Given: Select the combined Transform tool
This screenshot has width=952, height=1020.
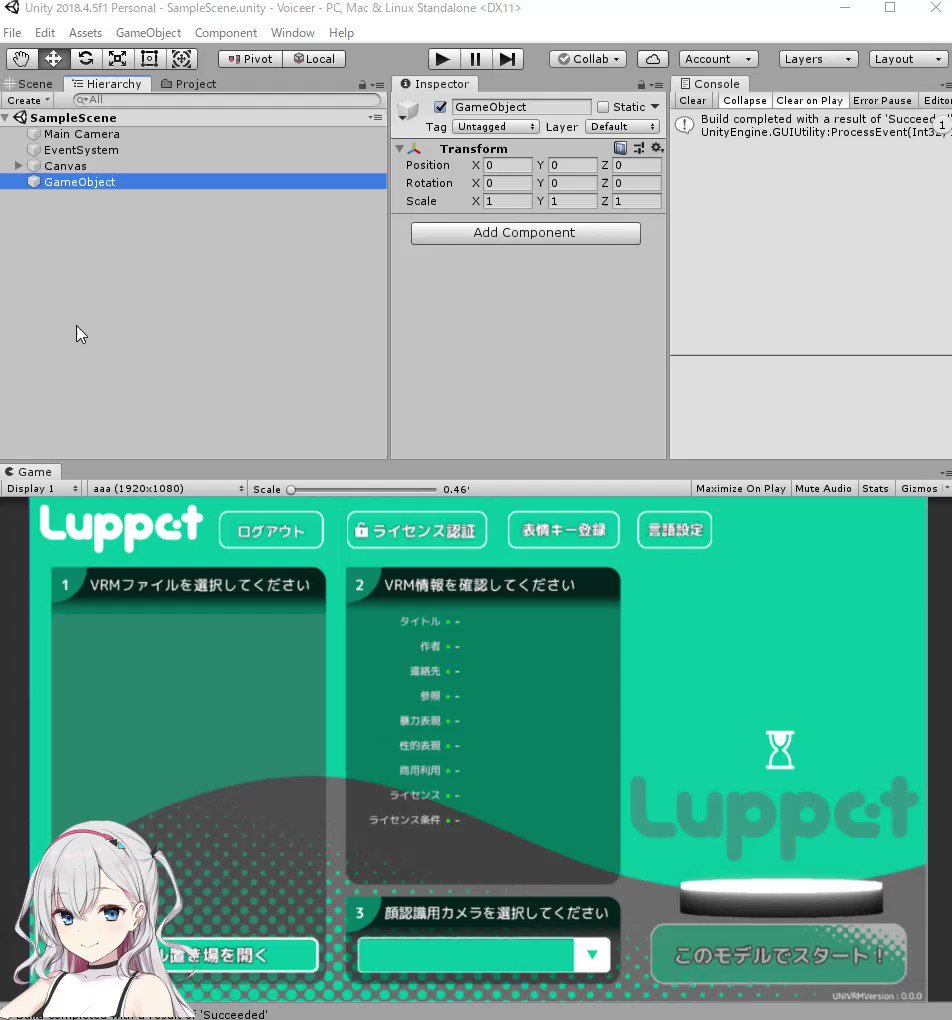Looking at the screenshot, I should (x=181, y=59).
